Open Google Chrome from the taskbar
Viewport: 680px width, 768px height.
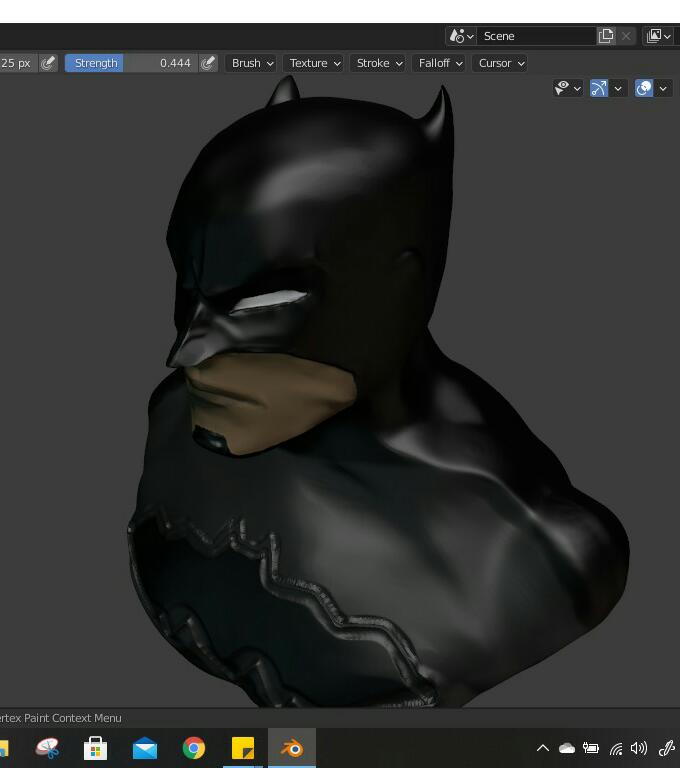coord(194,748)
